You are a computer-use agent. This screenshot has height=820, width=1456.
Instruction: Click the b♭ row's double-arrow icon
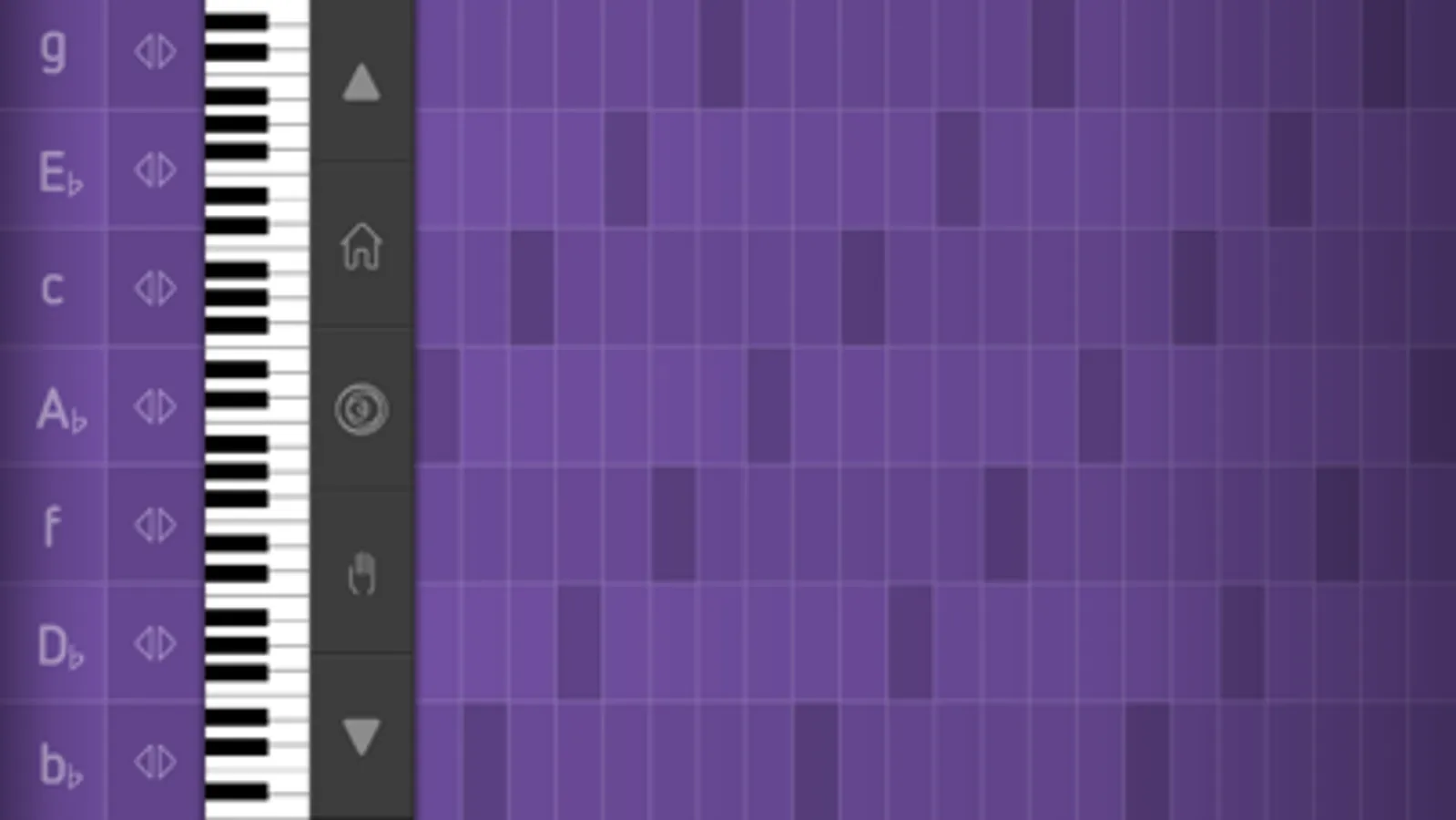(x=155, y=762)
